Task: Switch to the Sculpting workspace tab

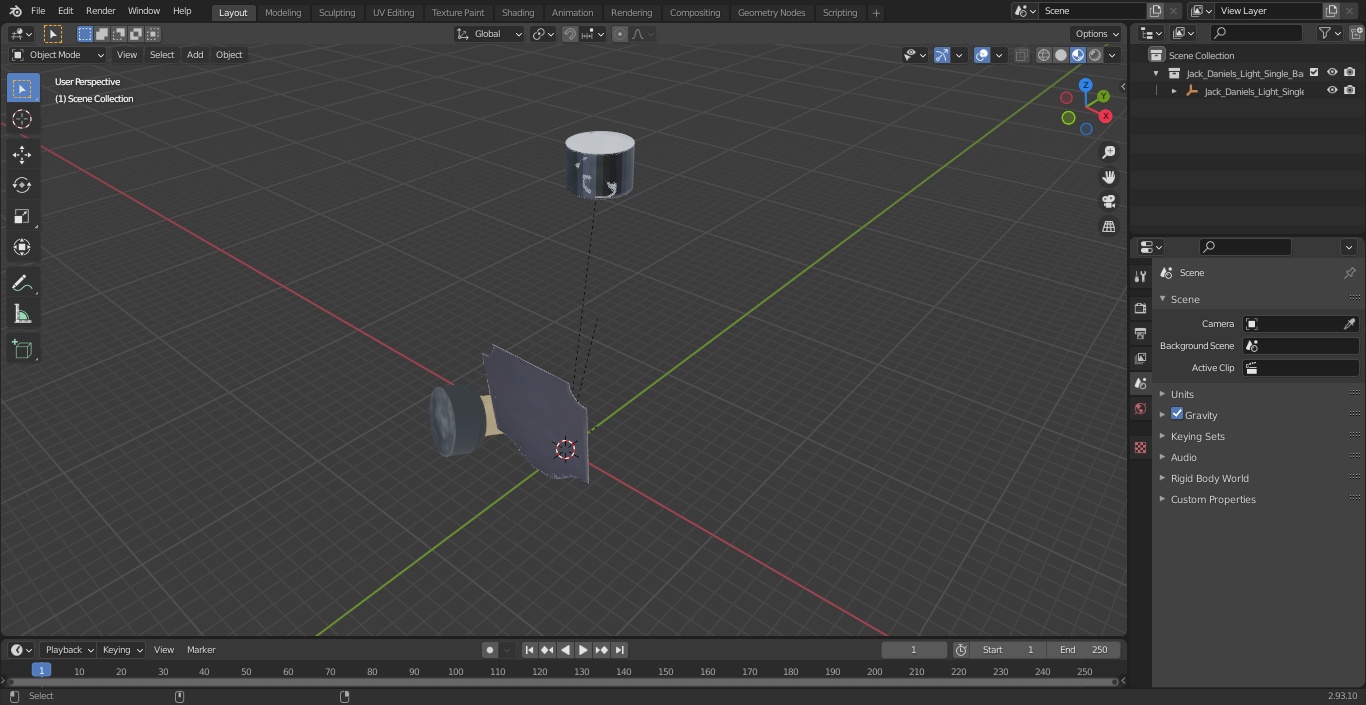Action: pyautogui.click(x=337, y=13)
